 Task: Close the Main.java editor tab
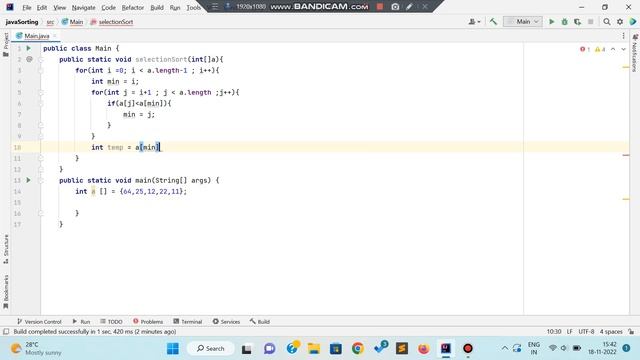point(54,36)
